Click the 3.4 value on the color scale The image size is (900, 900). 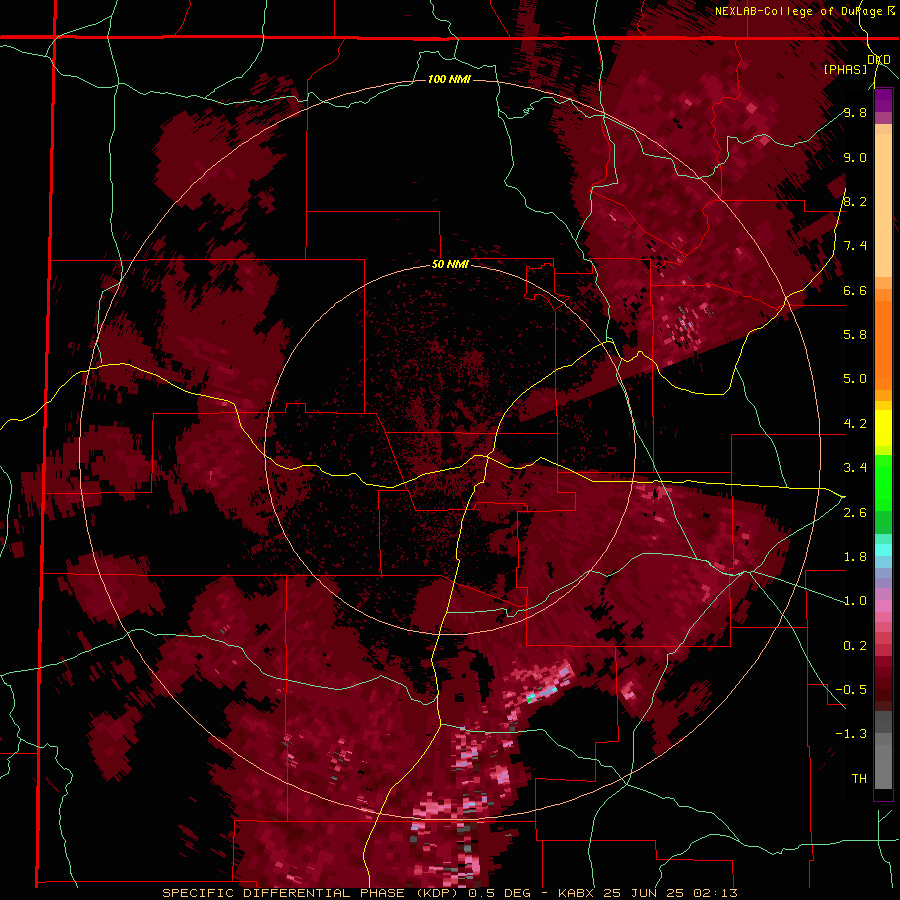855,468
